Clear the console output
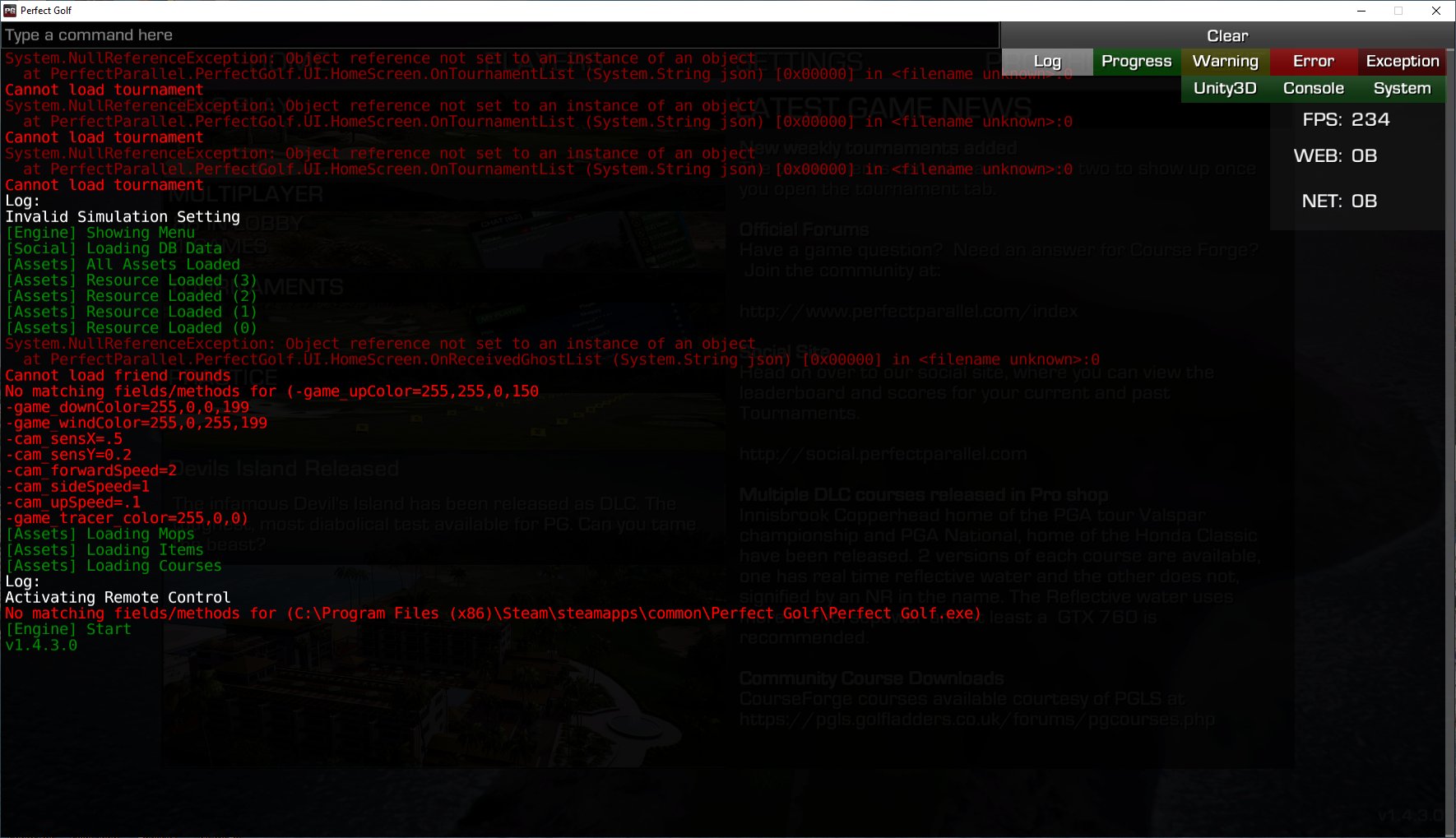 (x=1226, y=36)
